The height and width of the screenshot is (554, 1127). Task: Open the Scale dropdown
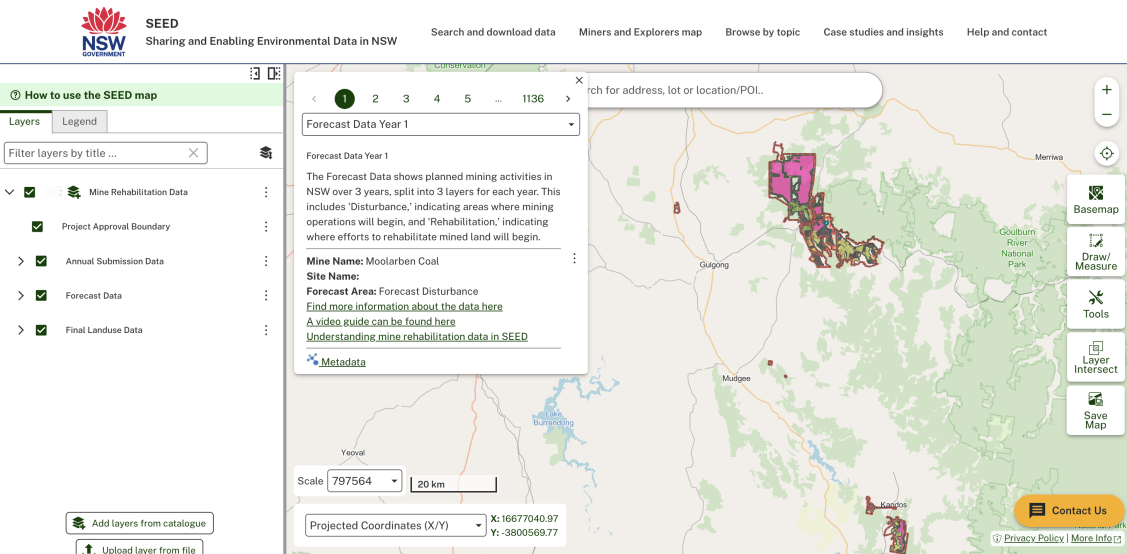coord(364,481)
